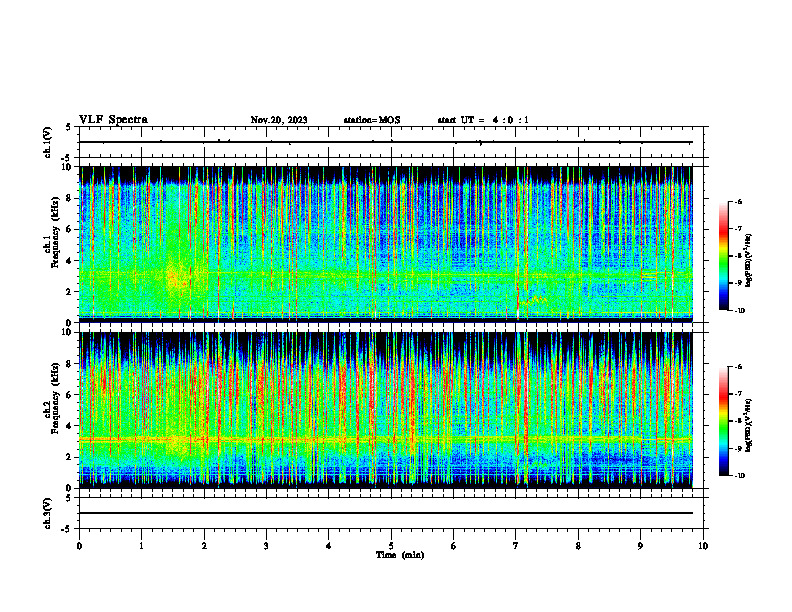Screen dimensions: 792x612
Task: Click time axis tick label "6"
Action: pyautogui.click(x=454, y=546)
